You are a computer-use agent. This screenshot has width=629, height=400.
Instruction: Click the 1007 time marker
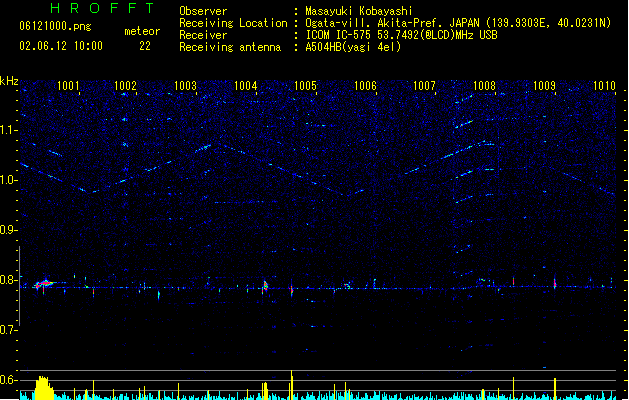click(x=424, y=86)
